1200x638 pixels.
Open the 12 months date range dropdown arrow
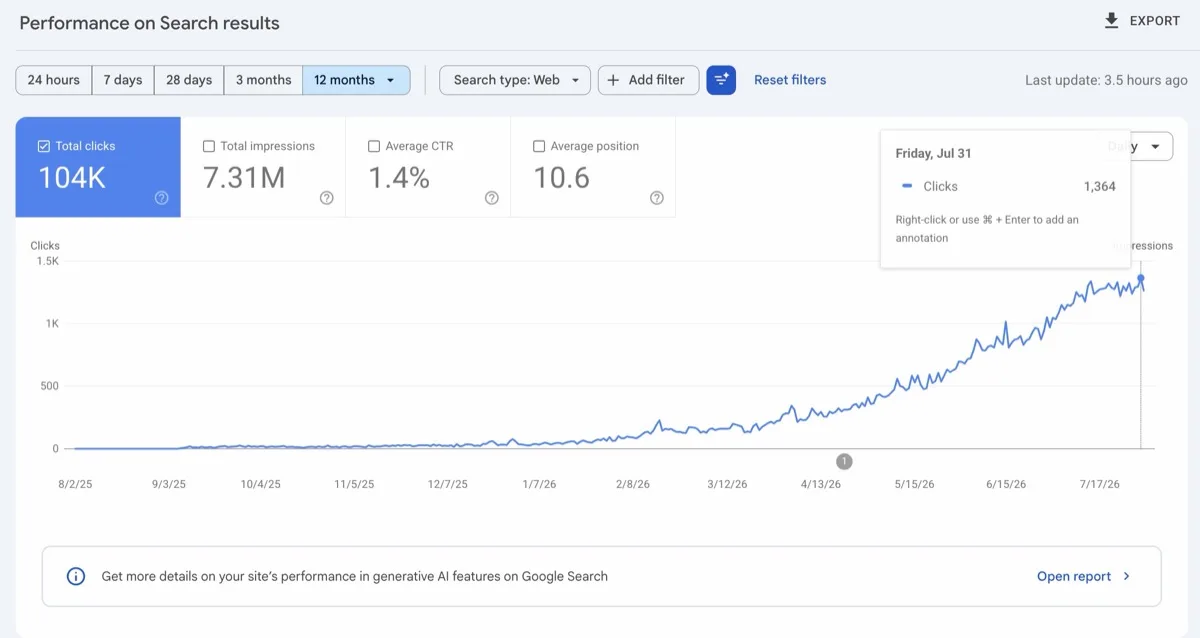point(391,80)
